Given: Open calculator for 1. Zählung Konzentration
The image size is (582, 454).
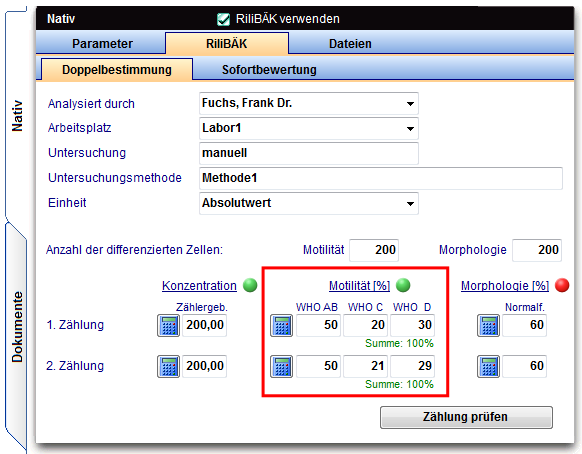Looking at the screenshot, I should tap(169, 326).
